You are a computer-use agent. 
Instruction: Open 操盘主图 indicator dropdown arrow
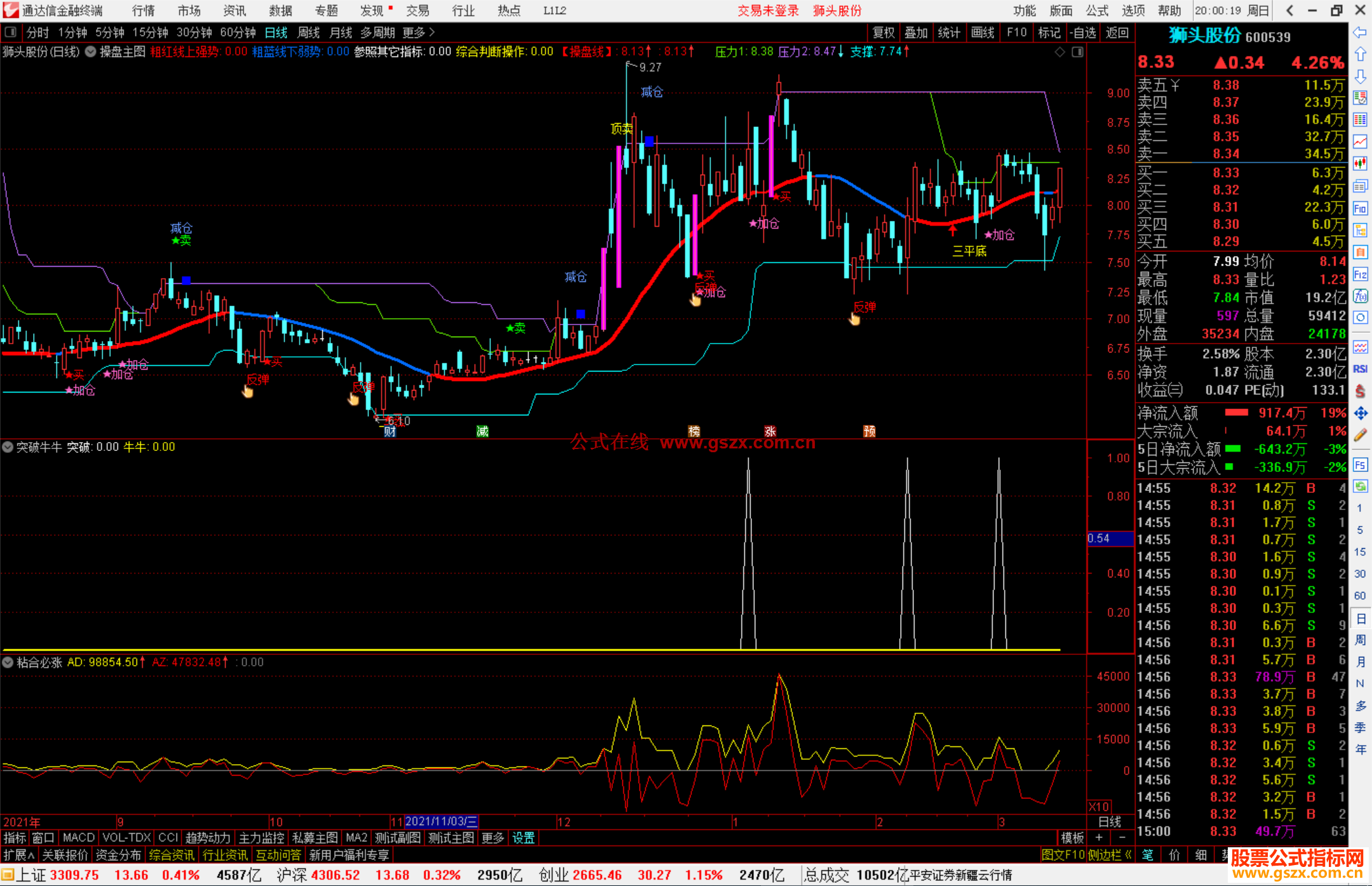pyautogui.click(x=91, y=52)
